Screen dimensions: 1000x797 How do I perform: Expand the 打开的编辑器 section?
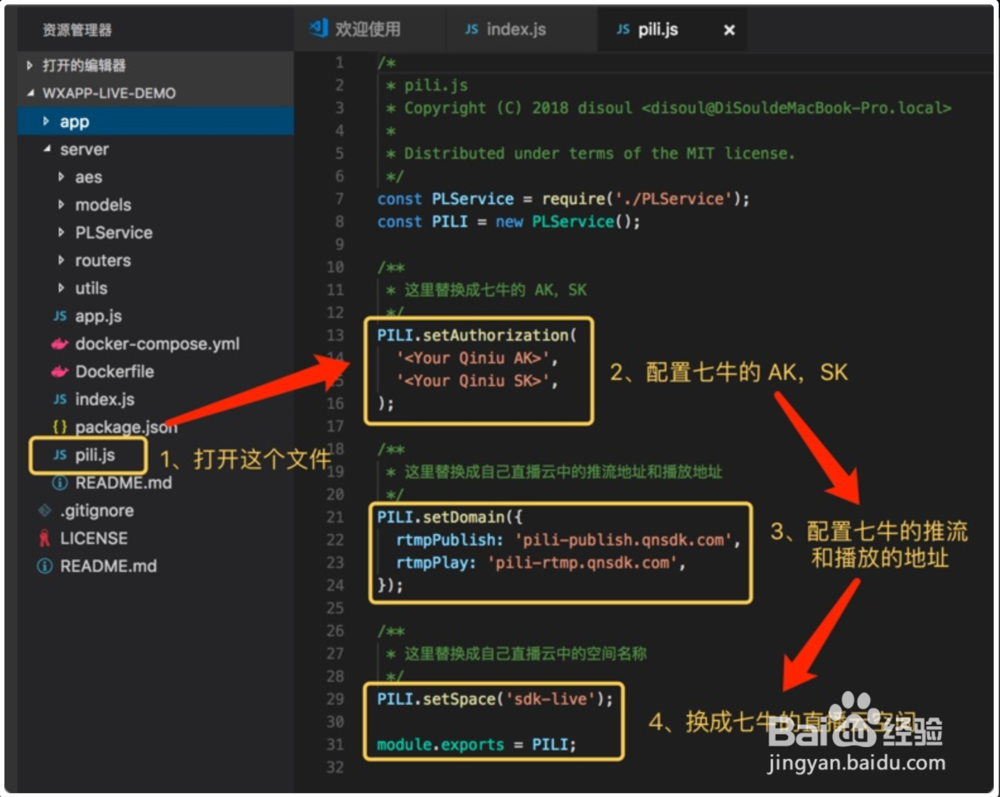coord(29,65)
